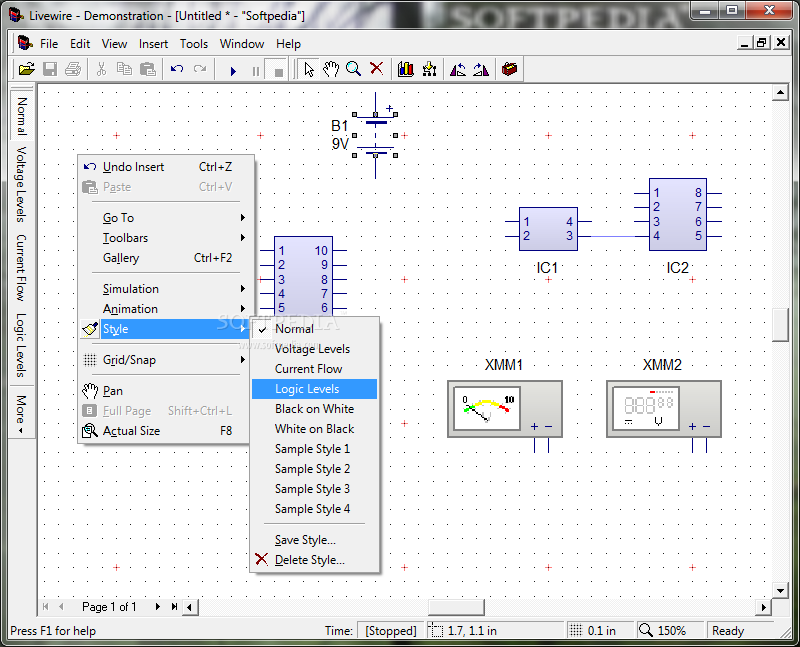Open the File menu
The width and height of the screenshot is (800, 647).
tap(49, 44)
